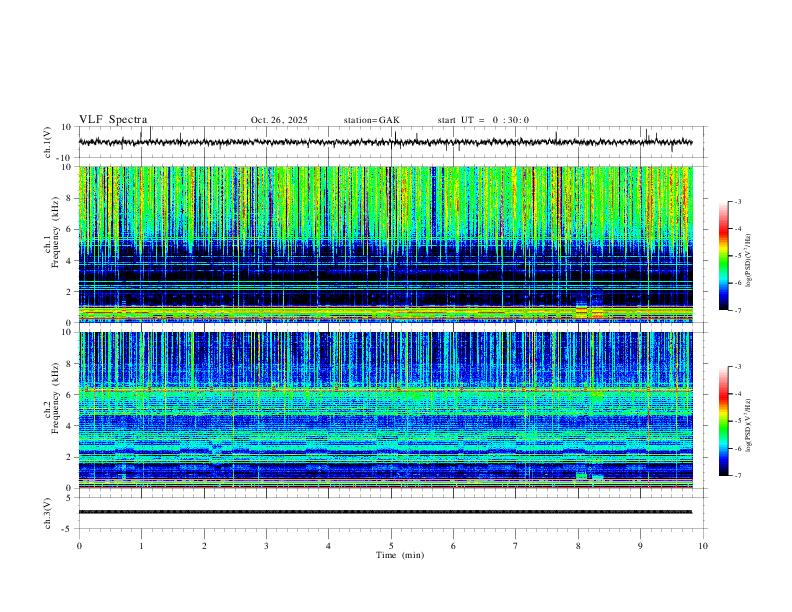This screenshot has height=612, width=792.
Task: Click inside the ch.1 spectrogram panel
Action: tap(385, 244)
